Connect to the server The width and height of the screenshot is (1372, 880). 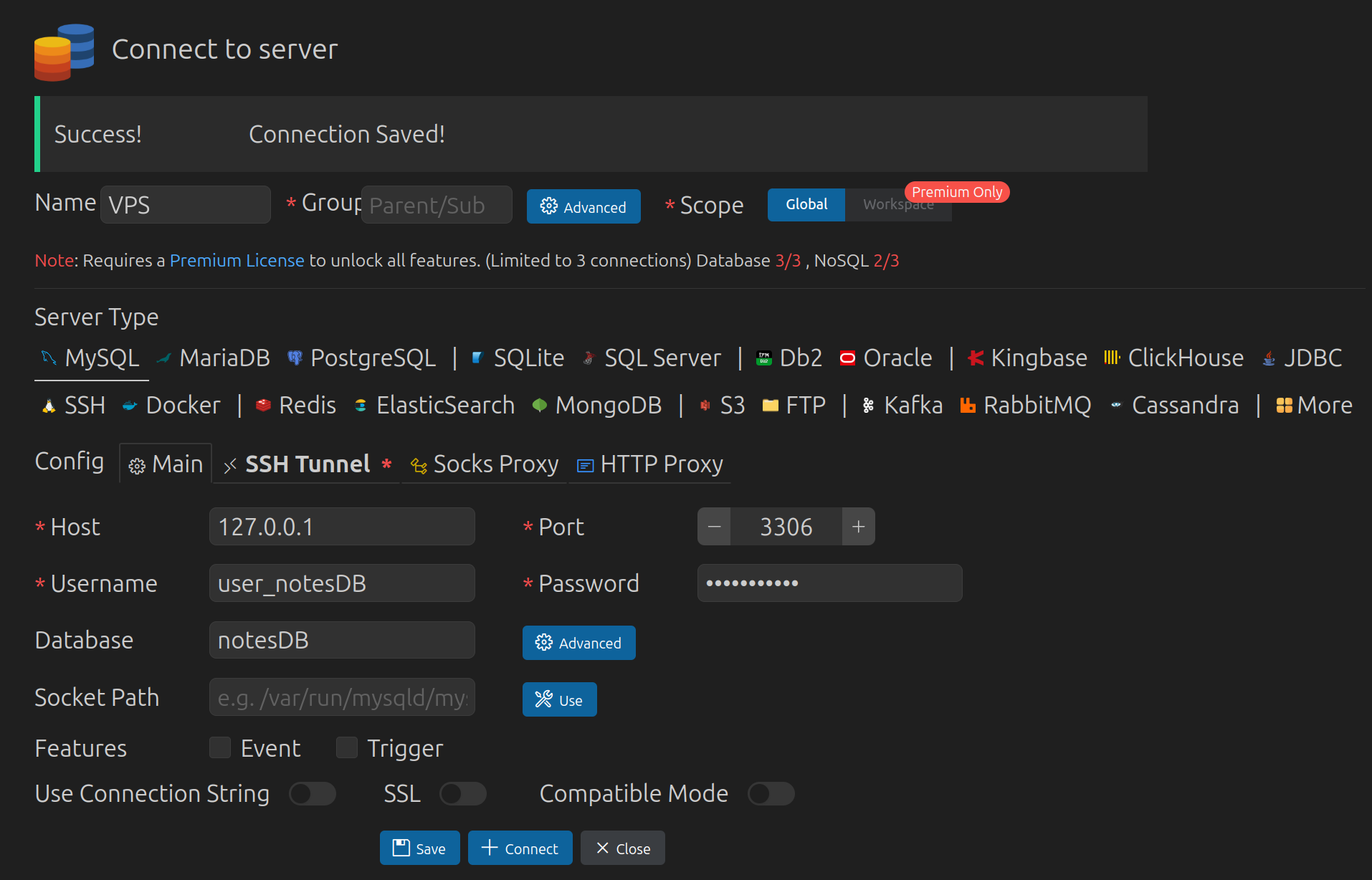coord(520,848)
